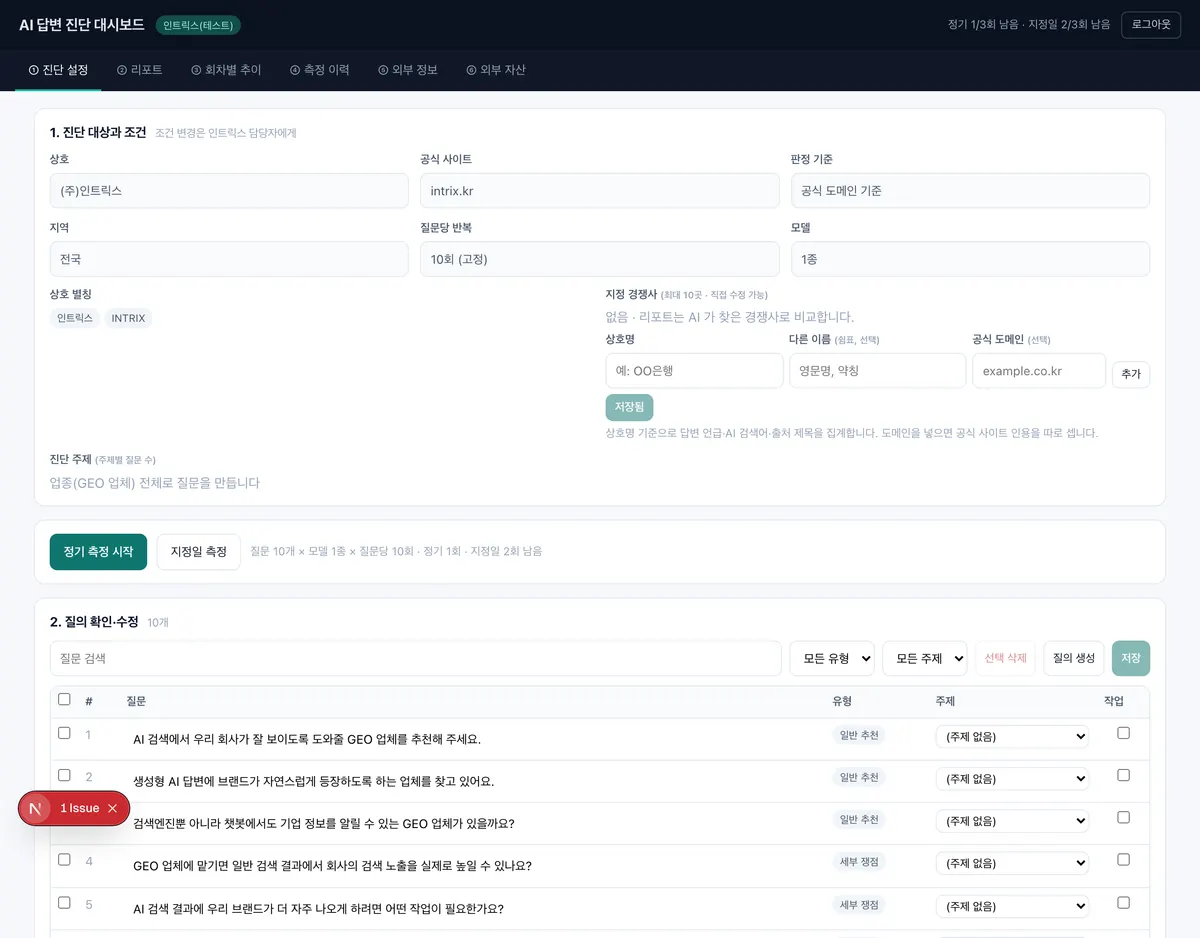1200x938 pixels.
Task: Toggle the 작업 checkbox for question 2
Action: [1123, 775]
